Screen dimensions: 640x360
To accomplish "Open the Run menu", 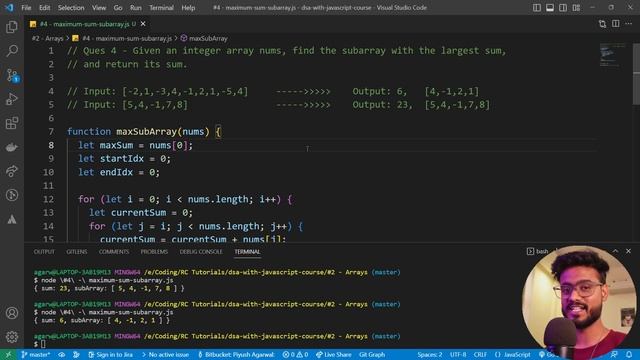I will (136, 8).
